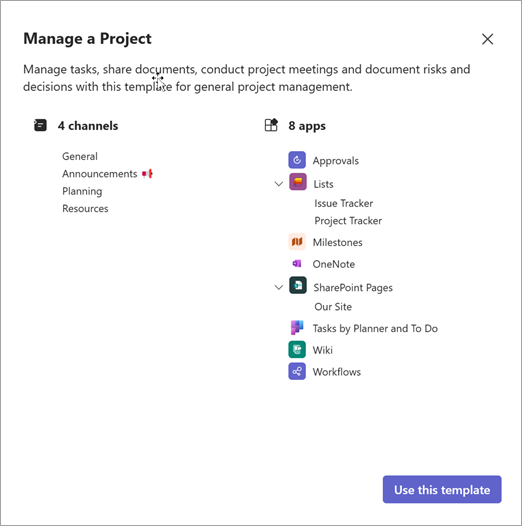Collapse the Lists expander chevron
Screen dimensions: 522x526
pos(278,184)
